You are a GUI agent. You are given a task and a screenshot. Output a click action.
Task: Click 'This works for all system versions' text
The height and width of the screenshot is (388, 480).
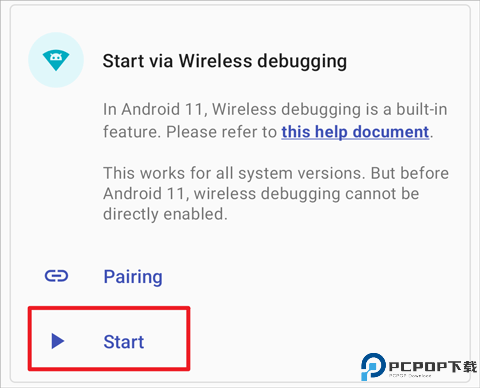234,173
